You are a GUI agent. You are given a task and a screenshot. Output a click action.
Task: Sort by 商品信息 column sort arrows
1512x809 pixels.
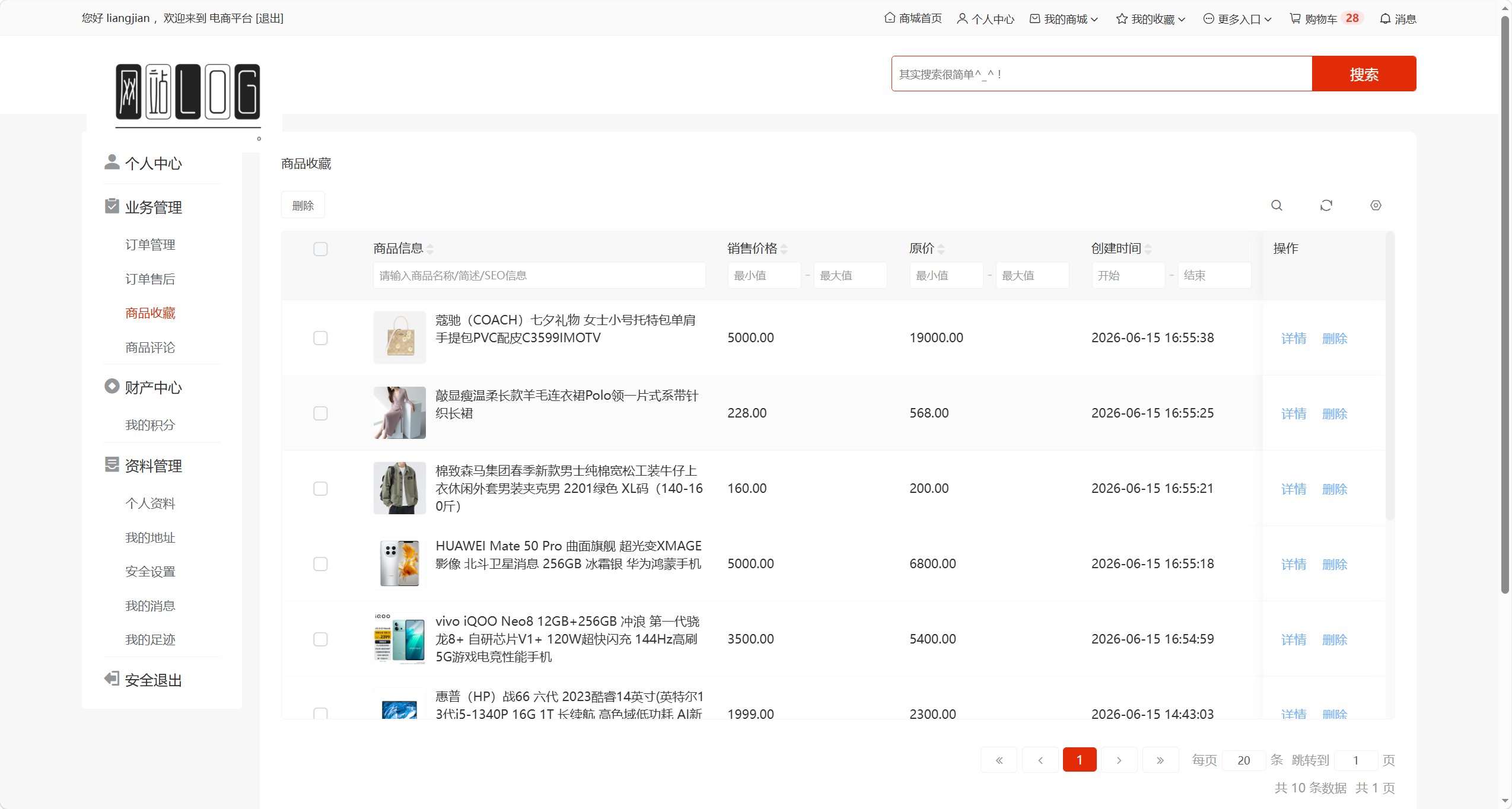(430, 249)
